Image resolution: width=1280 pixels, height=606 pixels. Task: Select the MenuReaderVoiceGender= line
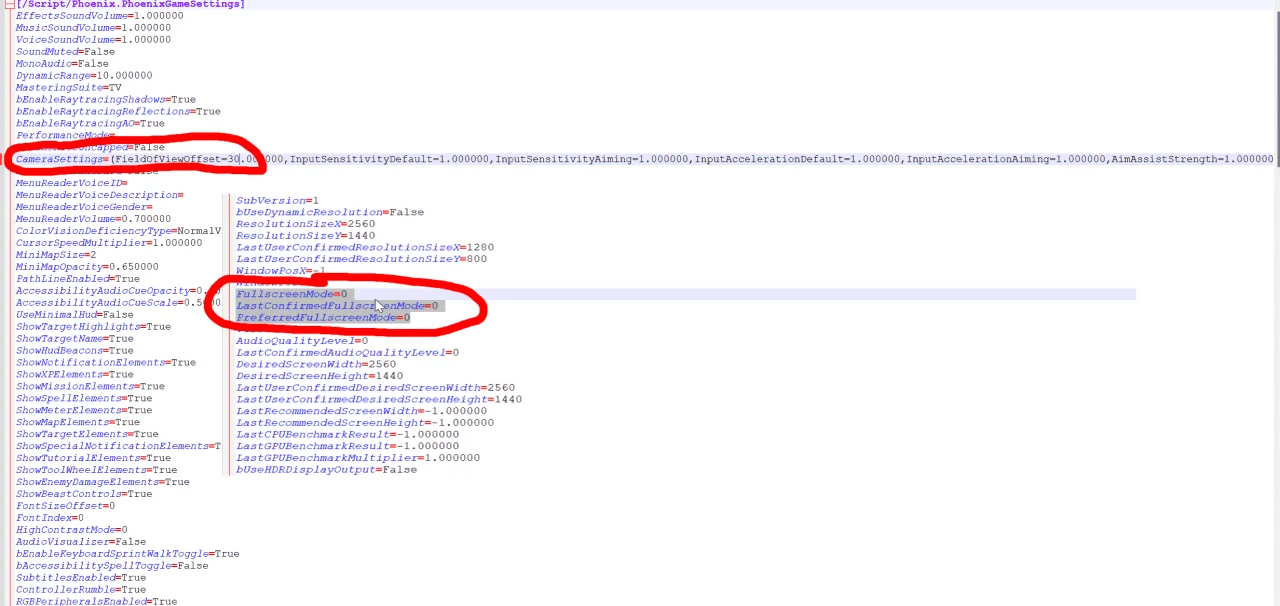pos(84,208)
